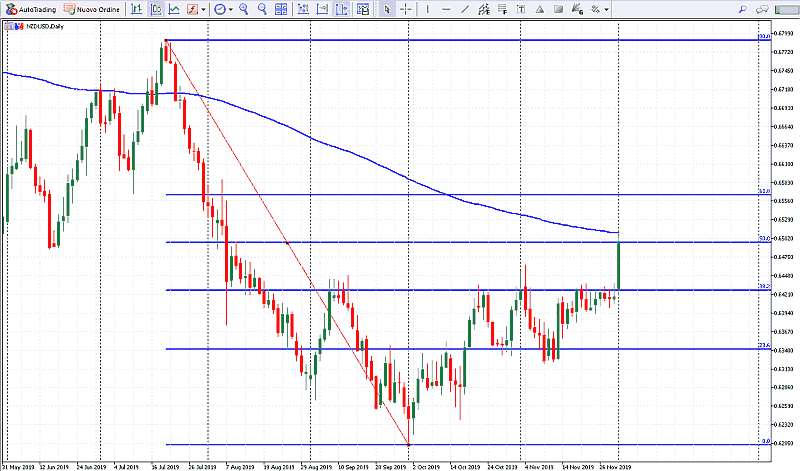Viewport: 800px width, 471px height.
Task: Switch chart to line chart mode
Action: pos(174,9)
